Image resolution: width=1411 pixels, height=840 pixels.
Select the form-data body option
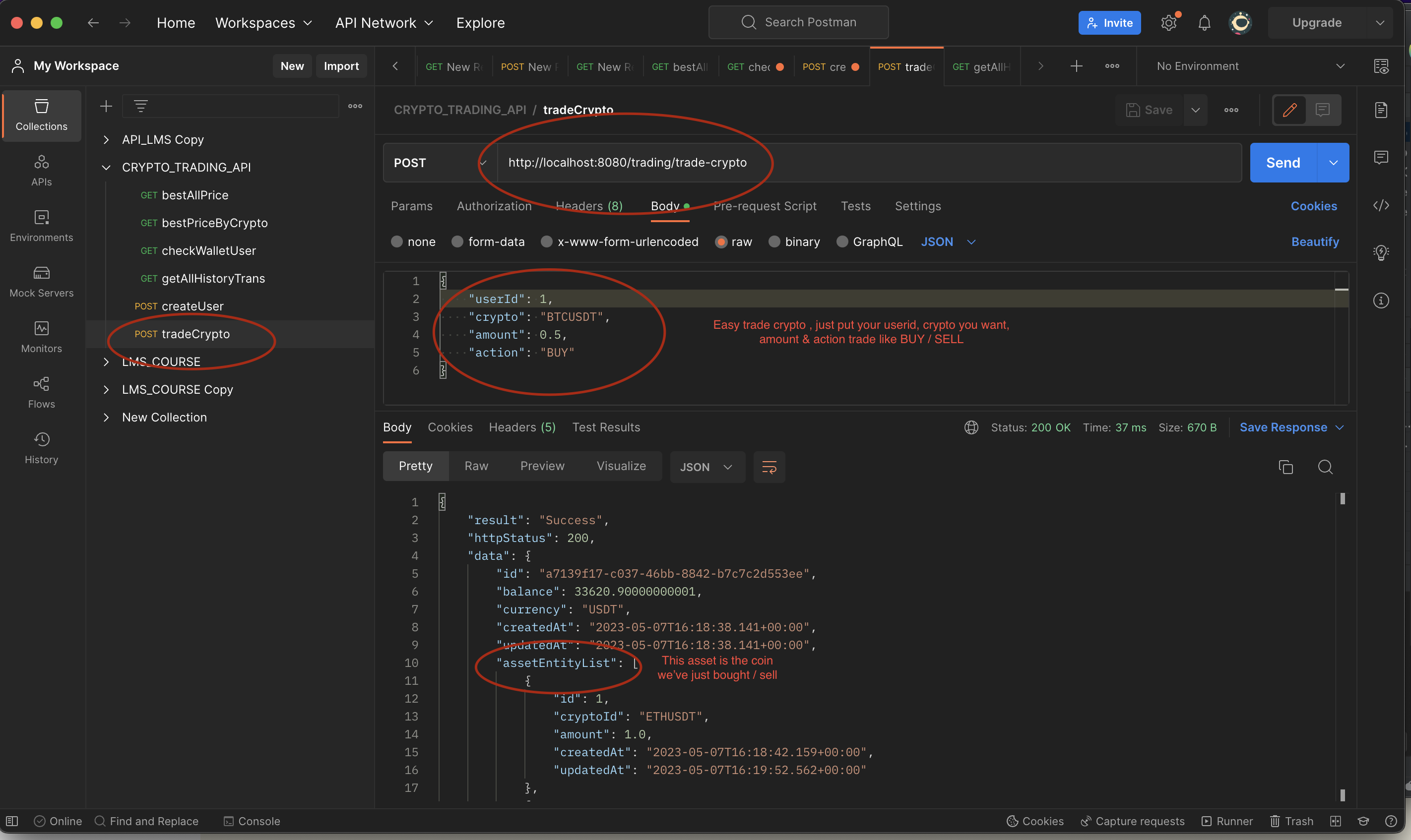(x=457, y=241)
